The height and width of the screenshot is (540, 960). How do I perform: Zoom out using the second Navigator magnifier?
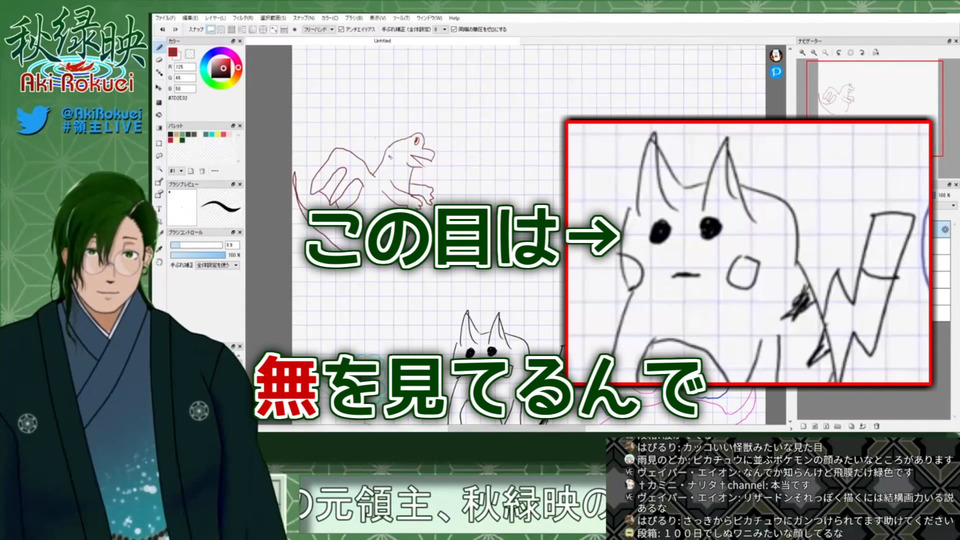(x=814, y=53)
